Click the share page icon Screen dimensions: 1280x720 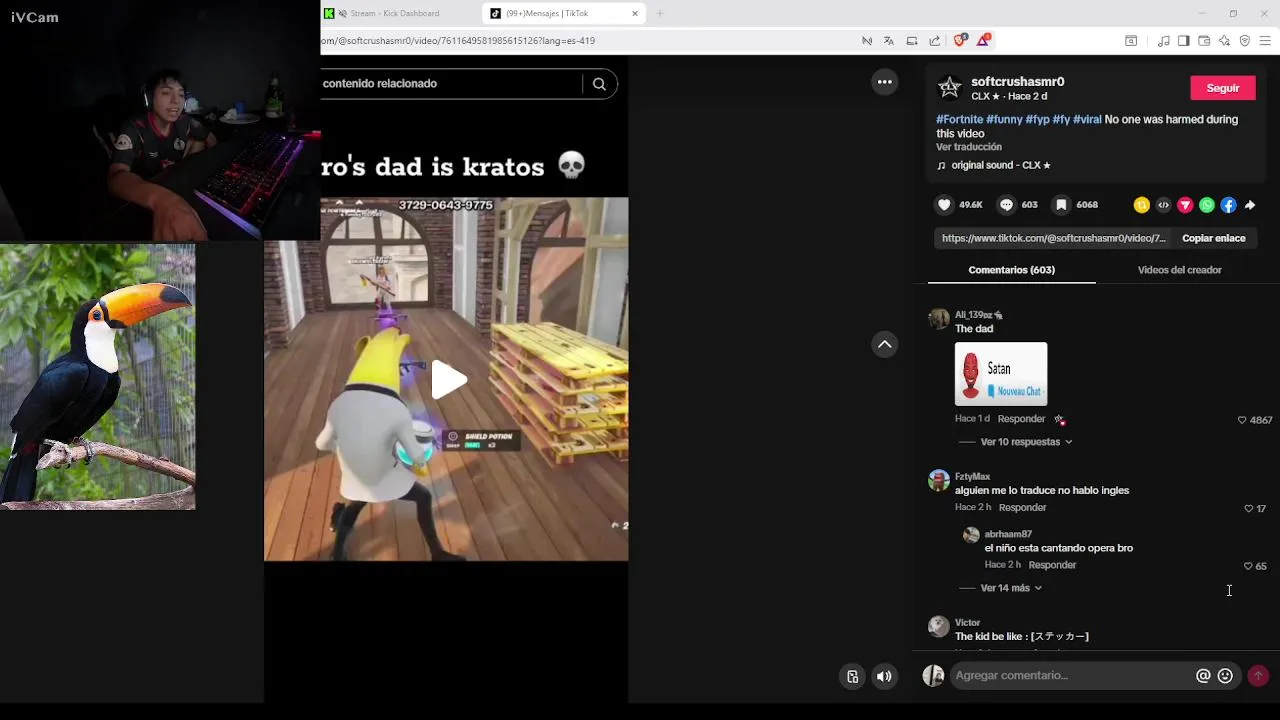(x=934, y=41)
